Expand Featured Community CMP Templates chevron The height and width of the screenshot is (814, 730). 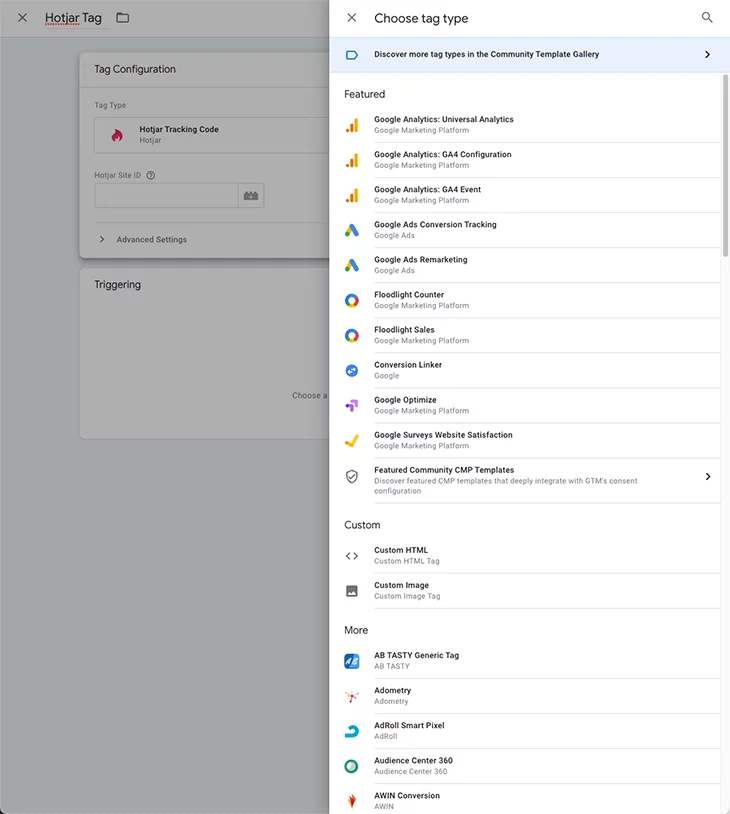(x=707, y=476)
